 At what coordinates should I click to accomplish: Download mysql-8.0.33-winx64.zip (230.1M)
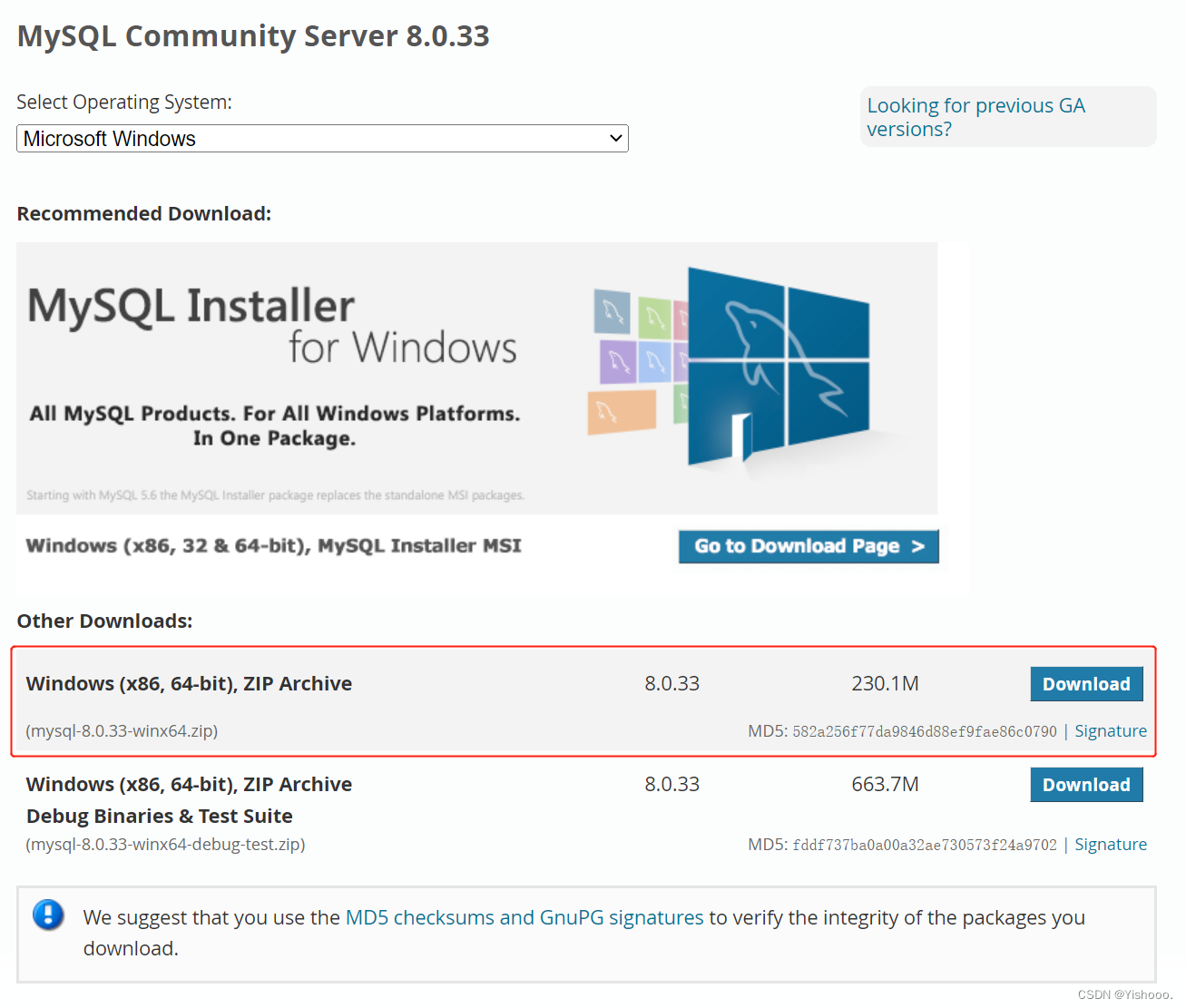(1086, 684)
